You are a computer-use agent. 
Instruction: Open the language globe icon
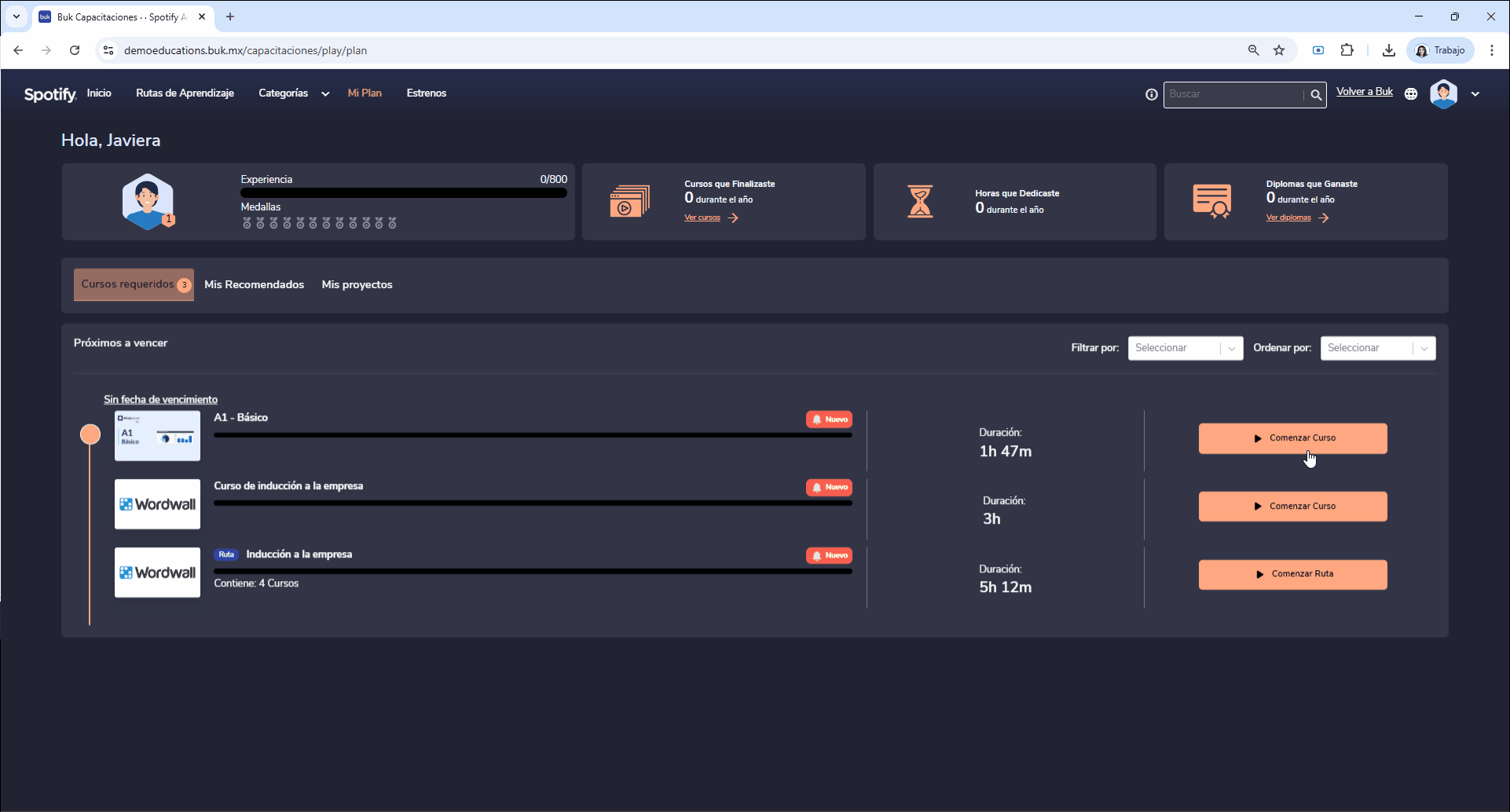(1411, 94)
